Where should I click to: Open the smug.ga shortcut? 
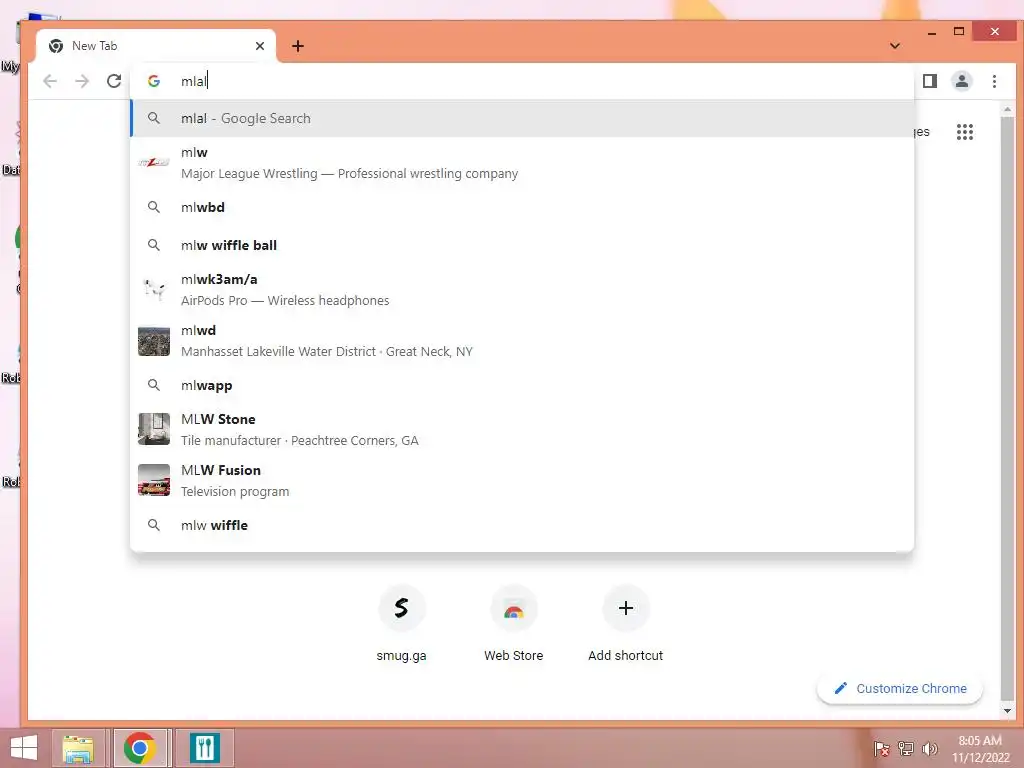(401, 624)
